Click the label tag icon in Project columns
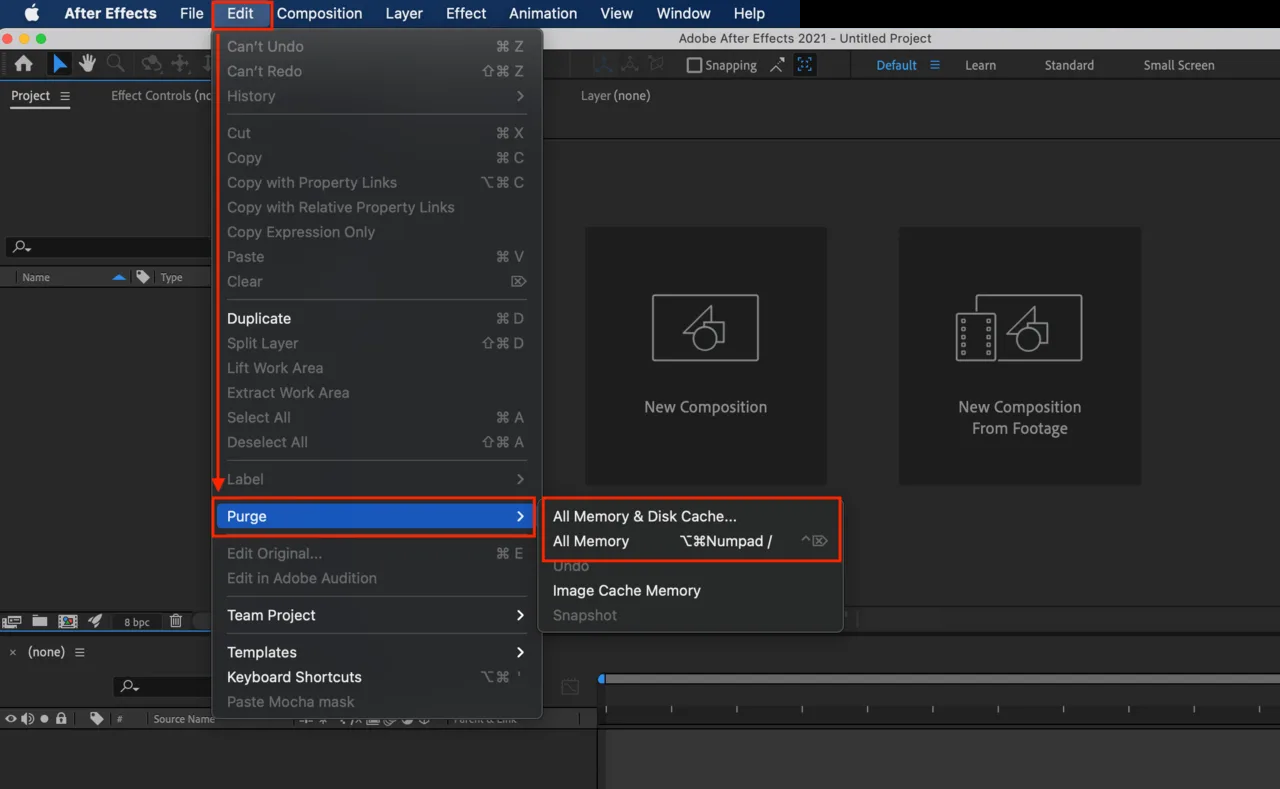This screenshot has height=789, width=1280. (143, 277)
